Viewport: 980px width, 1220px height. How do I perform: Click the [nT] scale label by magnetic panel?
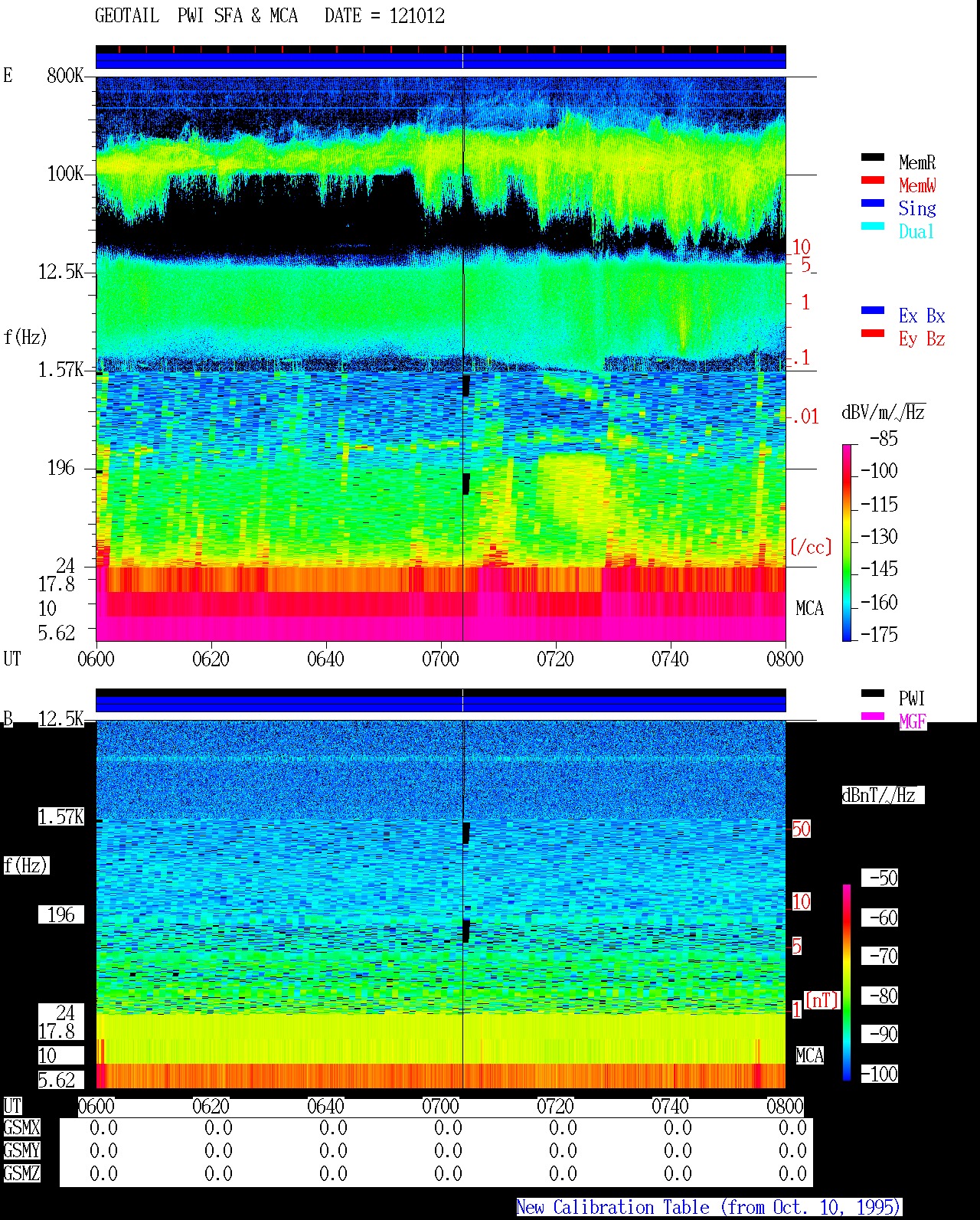click(x=822, y=1000)
